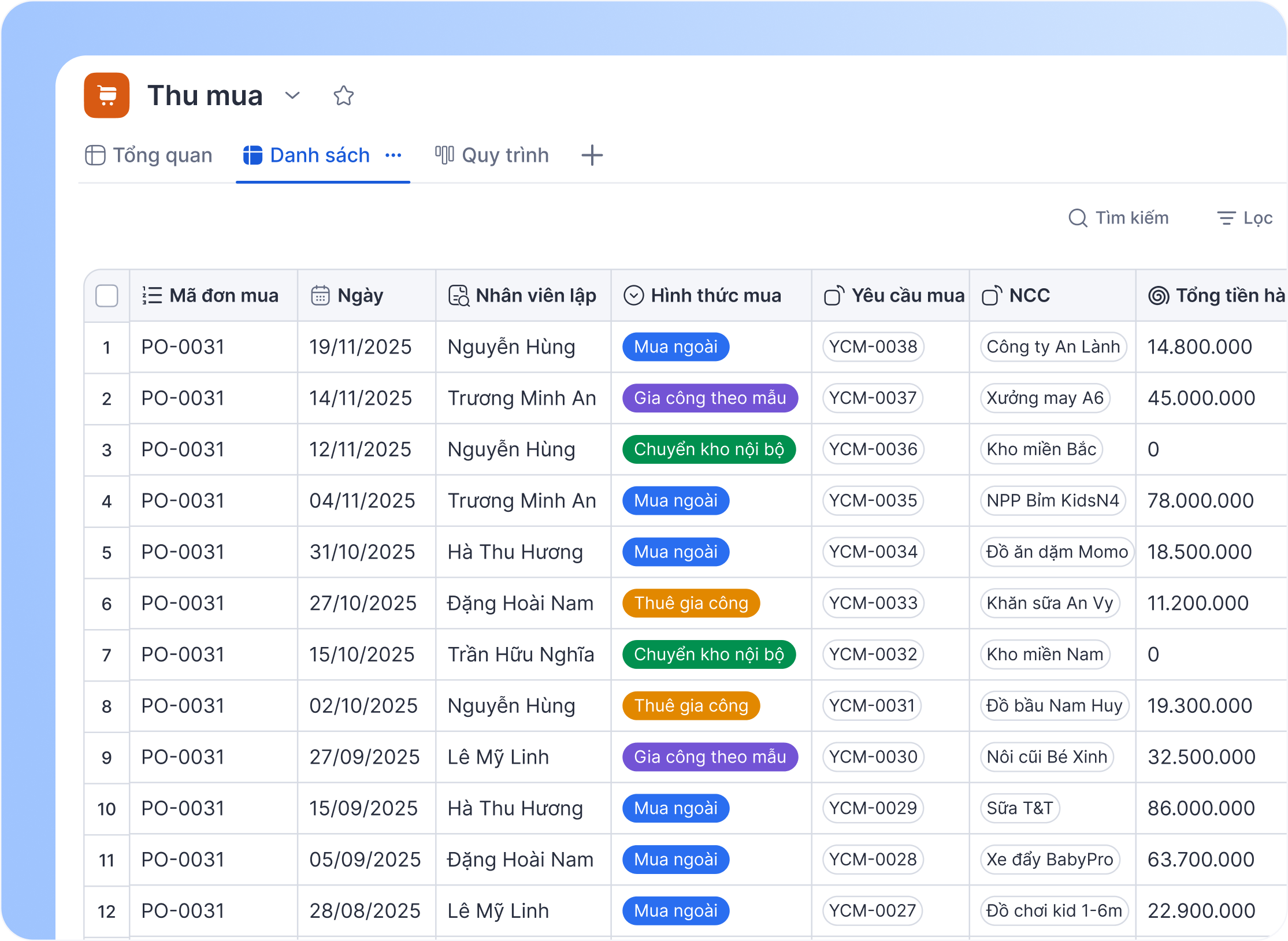Open the Thuê gia công tag in row 6
The width and height of the screenshot is (1288, 941).
point(691,603)
